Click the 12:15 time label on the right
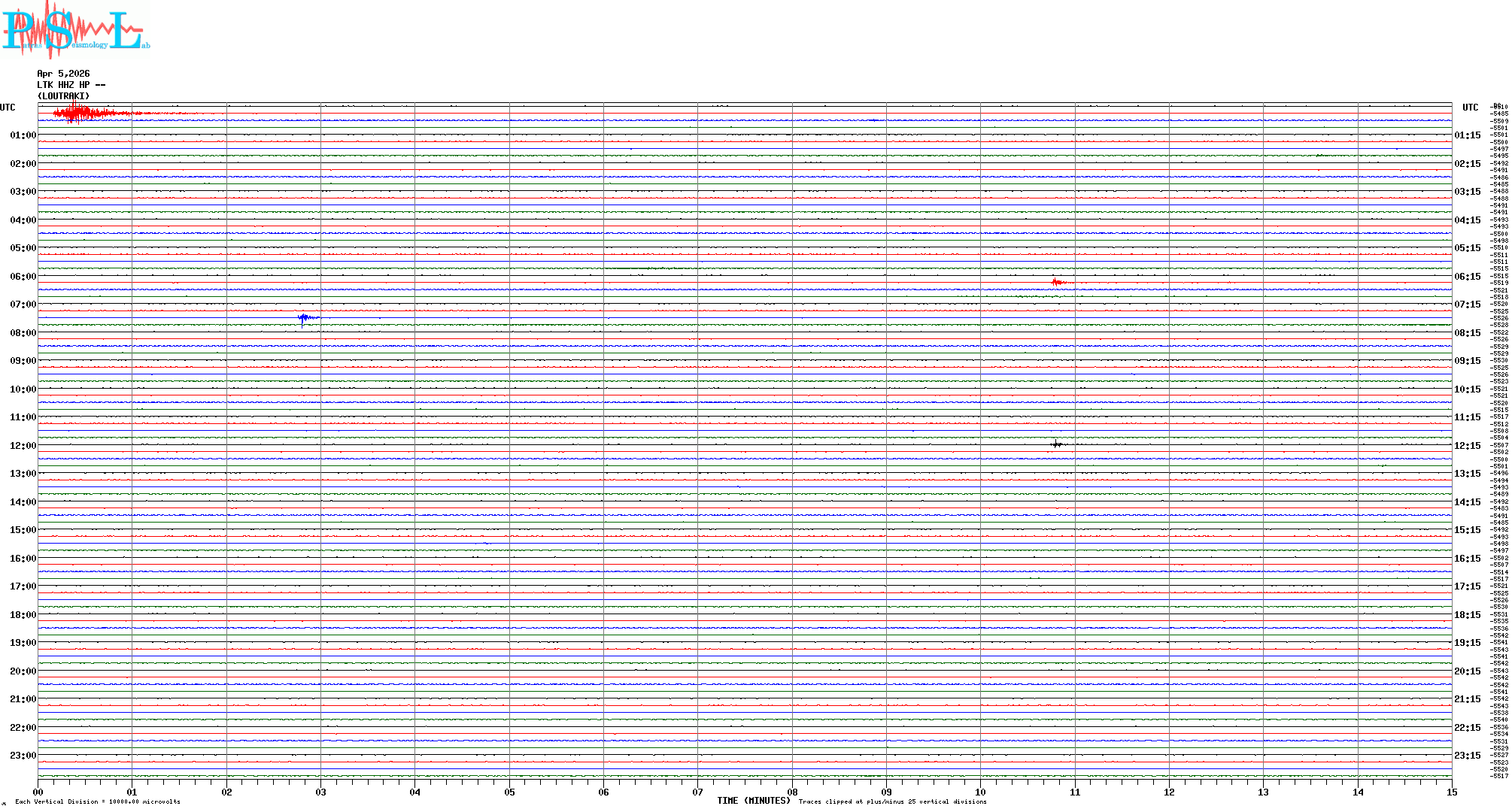Viewport: 1512px width, 812px height. tap(1467, 446)
